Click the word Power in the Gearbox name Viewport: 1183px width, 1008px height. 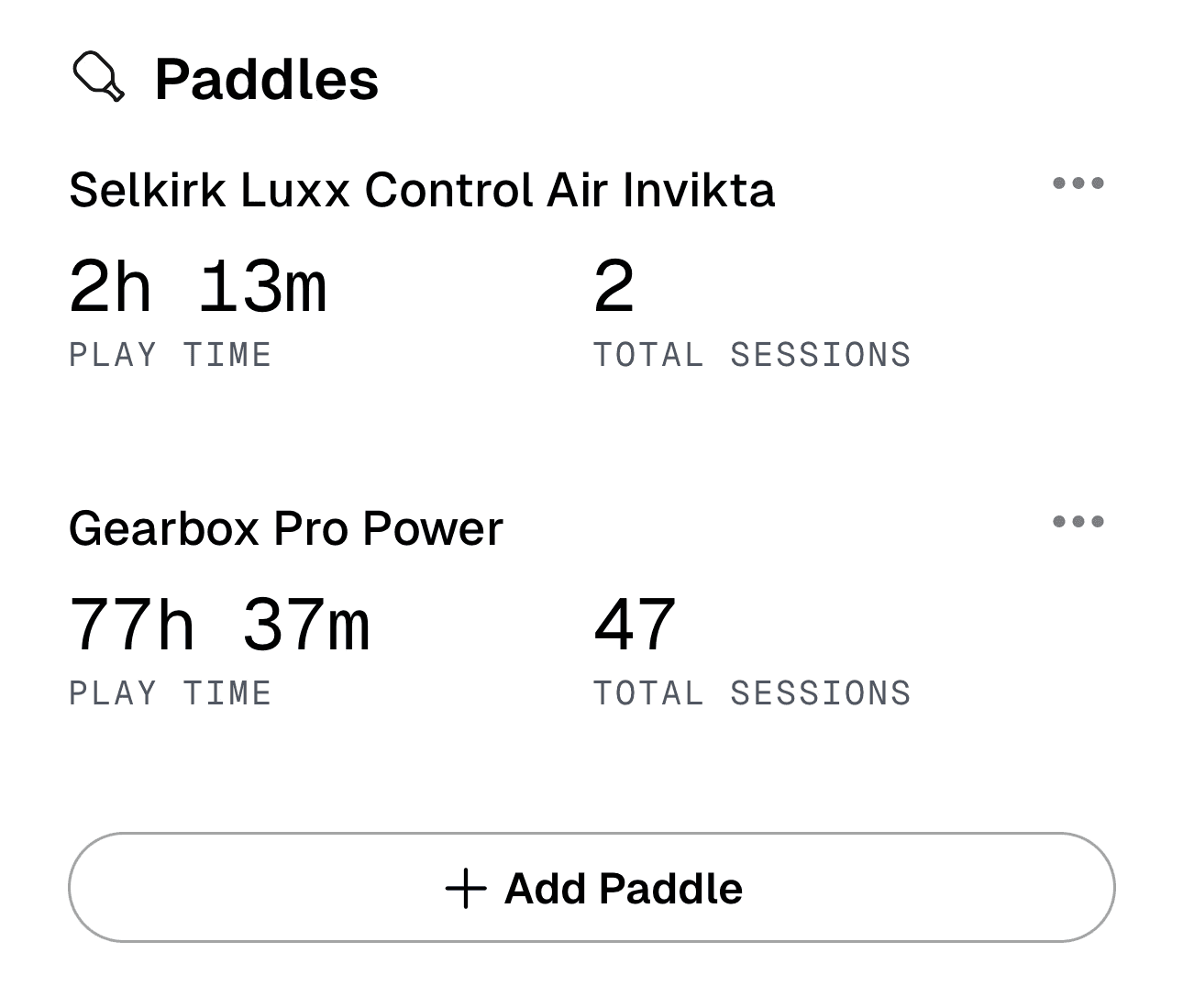433,529
